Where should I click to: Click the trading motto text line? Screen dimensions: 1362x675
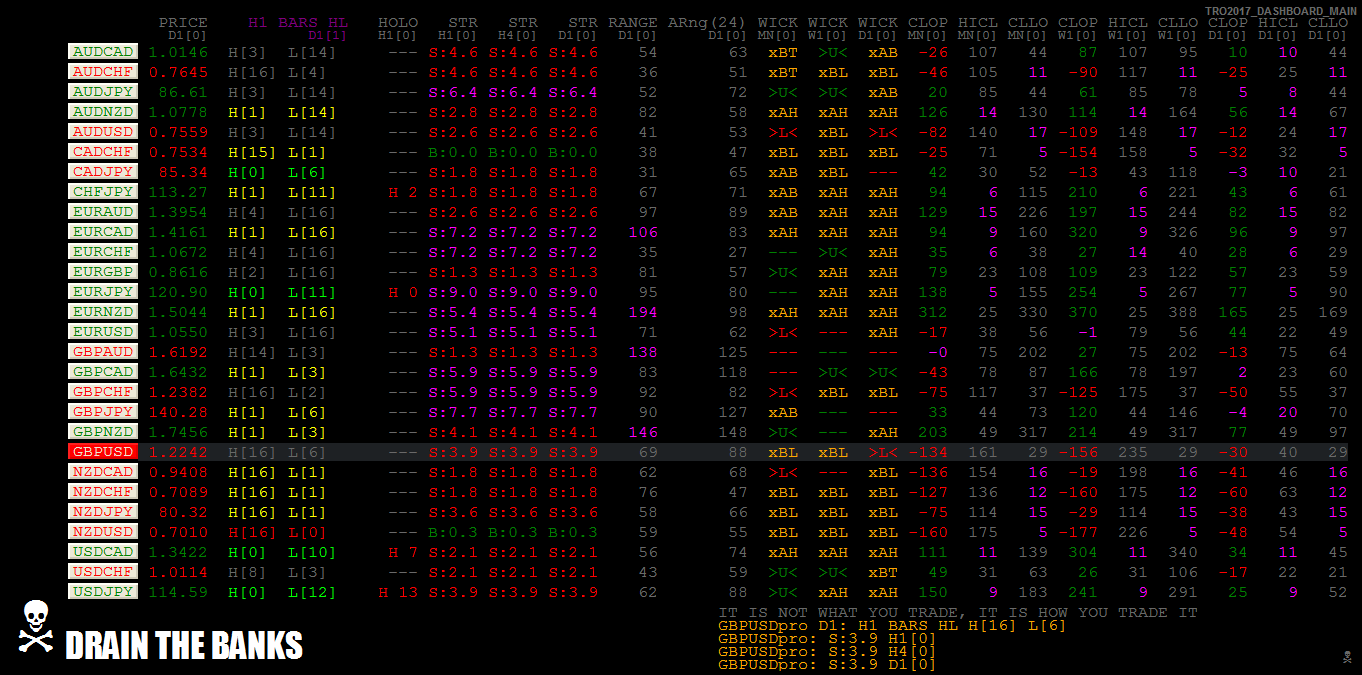pyautogui.click(x=957, y=612)
